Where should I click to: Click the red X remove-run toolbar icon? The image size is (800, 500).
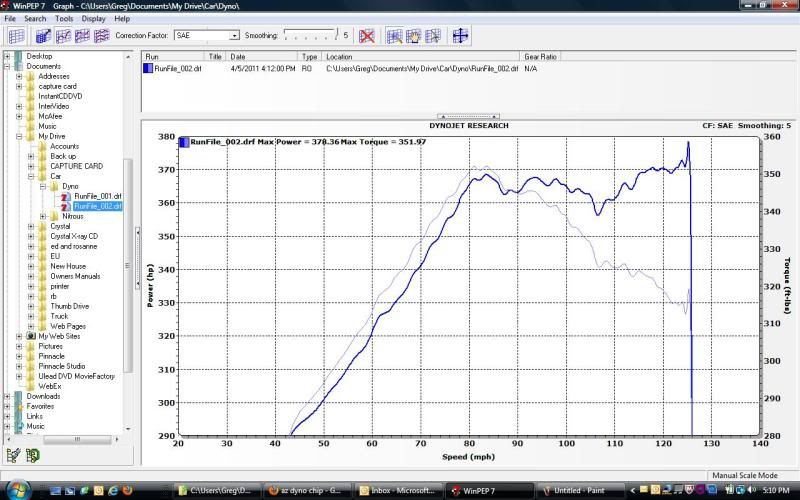click(367, 36)
